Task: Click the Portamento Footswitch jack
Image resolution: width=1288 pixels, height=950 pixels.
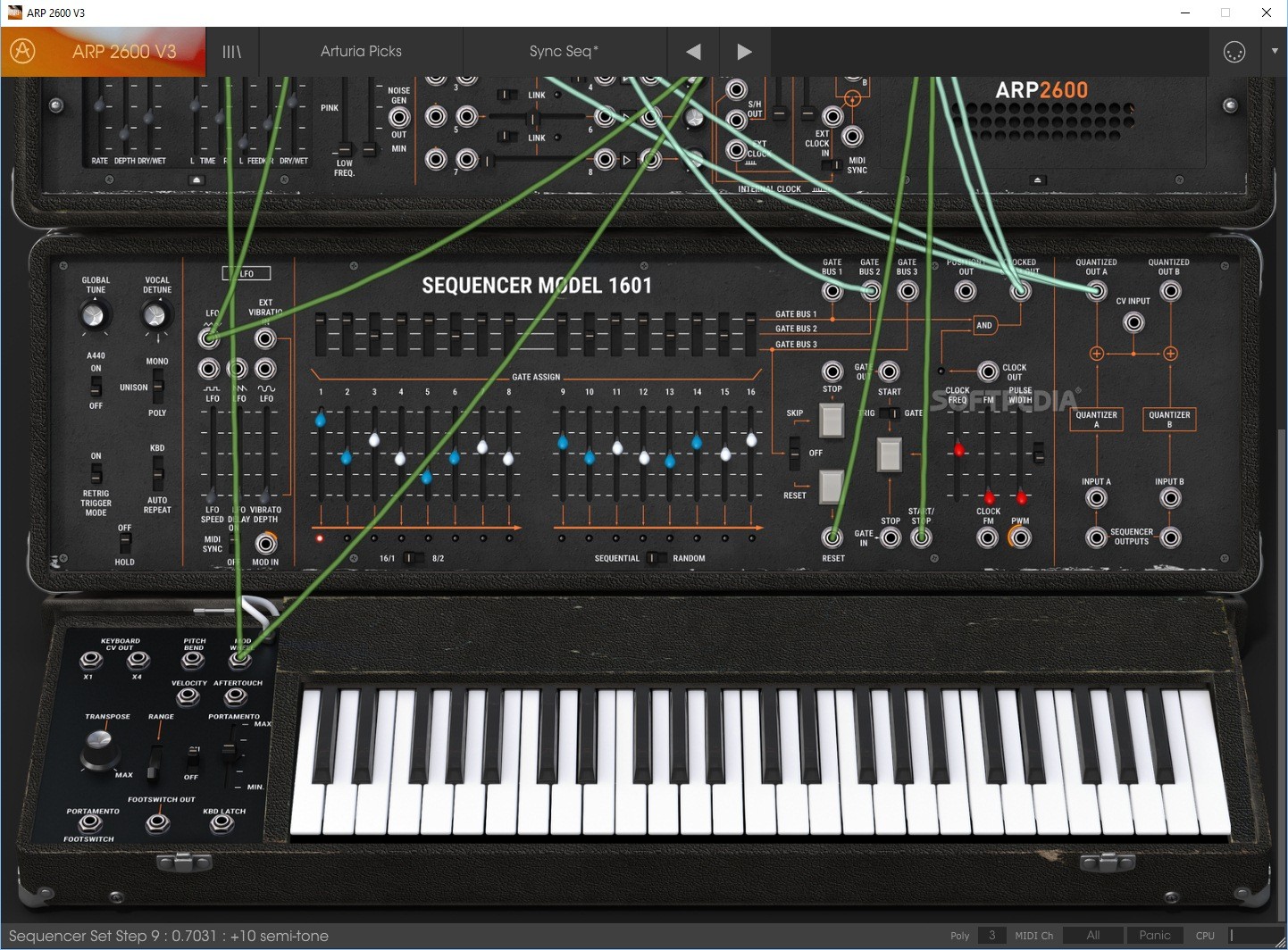Action: 89,823
